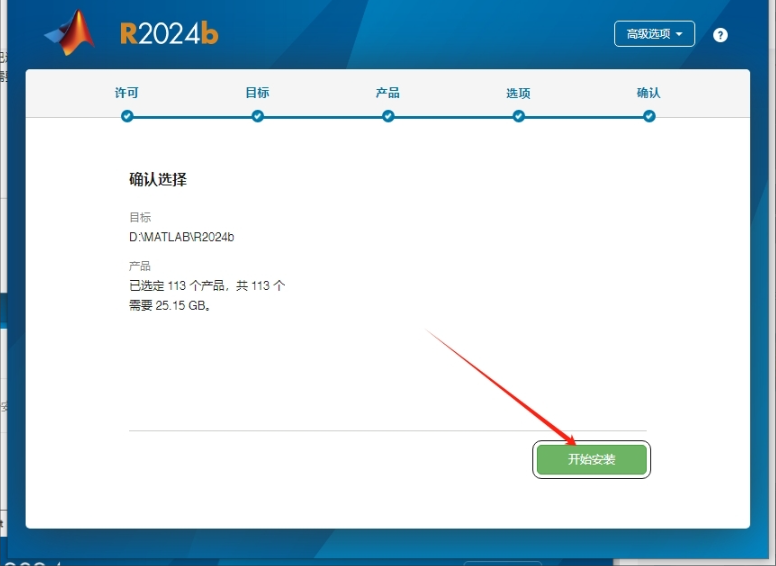Click the 产品 label above the product count
This screenshot has width=776, height=566.
tap(140, 266)
